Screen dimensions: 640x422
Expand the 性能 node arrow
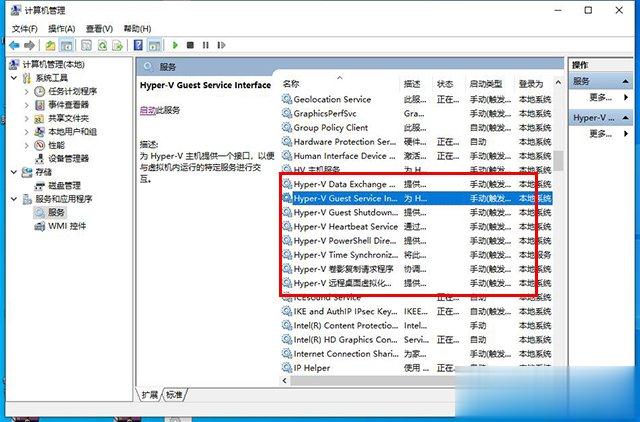coord(27,145)
